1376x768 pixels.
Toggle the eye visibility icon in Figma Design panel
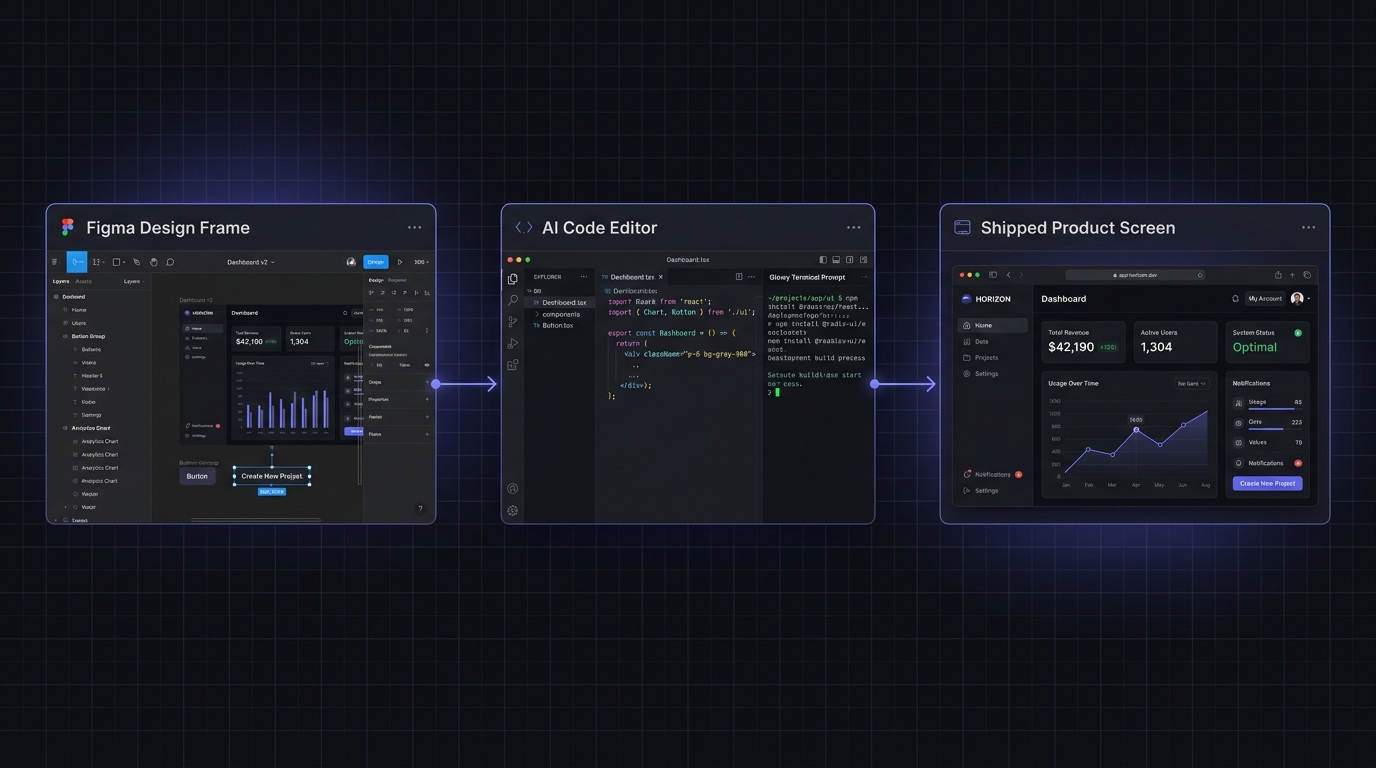tap(427, 365)
